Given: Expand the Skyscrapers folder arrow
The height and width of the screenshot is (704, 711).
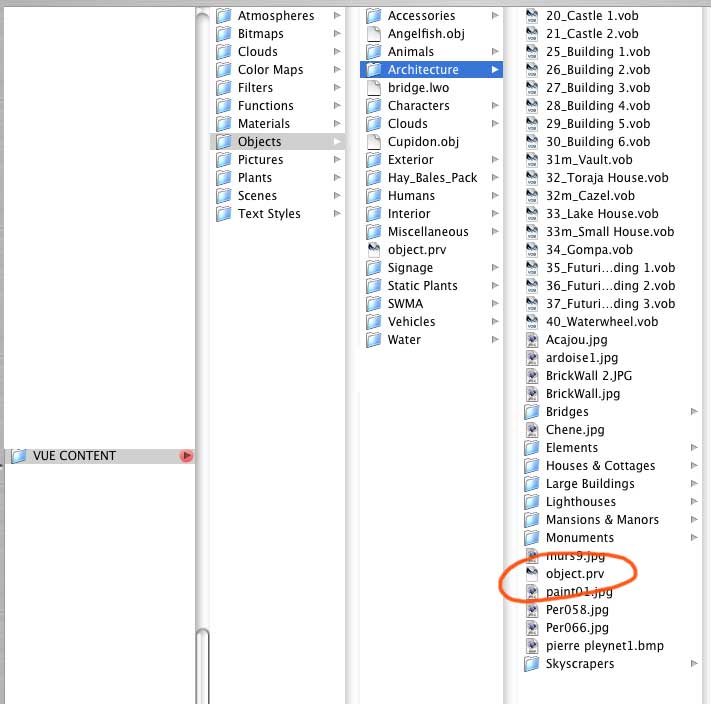Looking at the screenshot, I should click(694, 664).
